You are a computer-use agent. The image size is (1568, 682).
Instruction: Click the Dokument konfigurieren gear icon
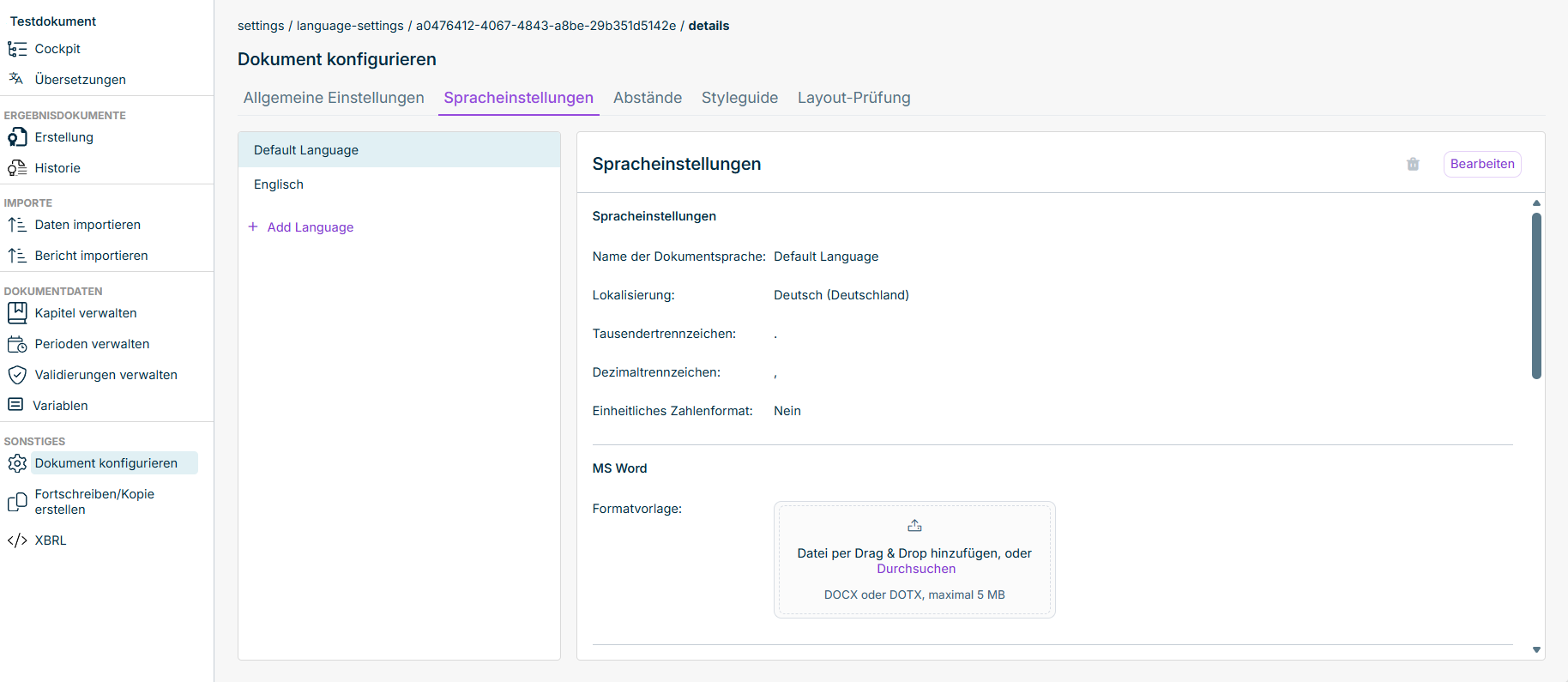17,463
